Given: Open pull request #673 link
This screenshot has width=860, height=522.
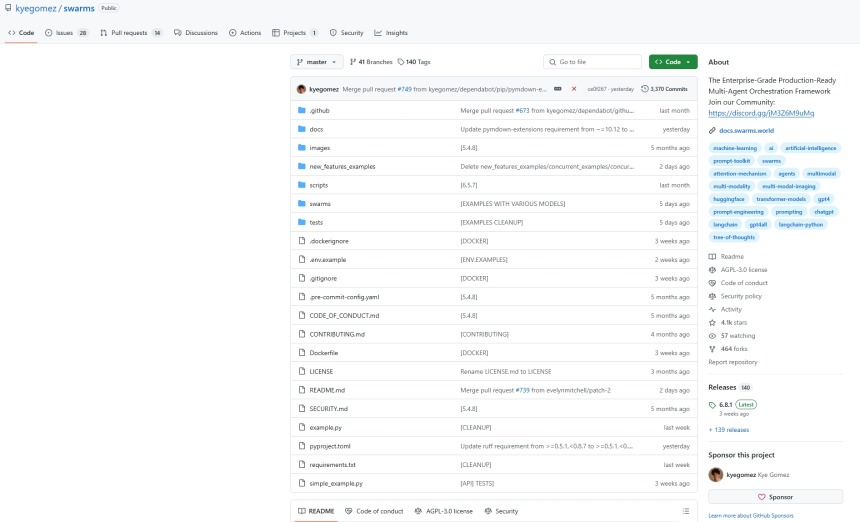Looking at the screenshot, I should pos(522,111).
